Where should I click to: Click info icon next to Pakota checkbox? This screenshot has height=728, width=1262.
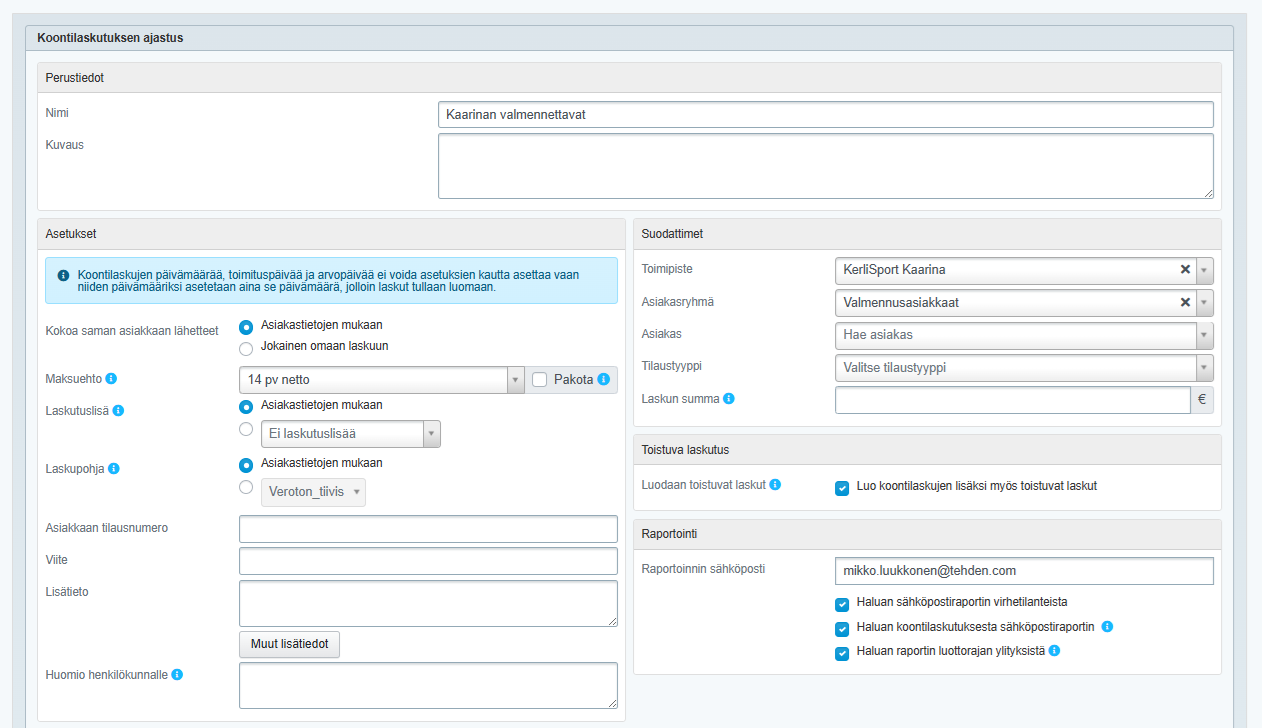604,380
